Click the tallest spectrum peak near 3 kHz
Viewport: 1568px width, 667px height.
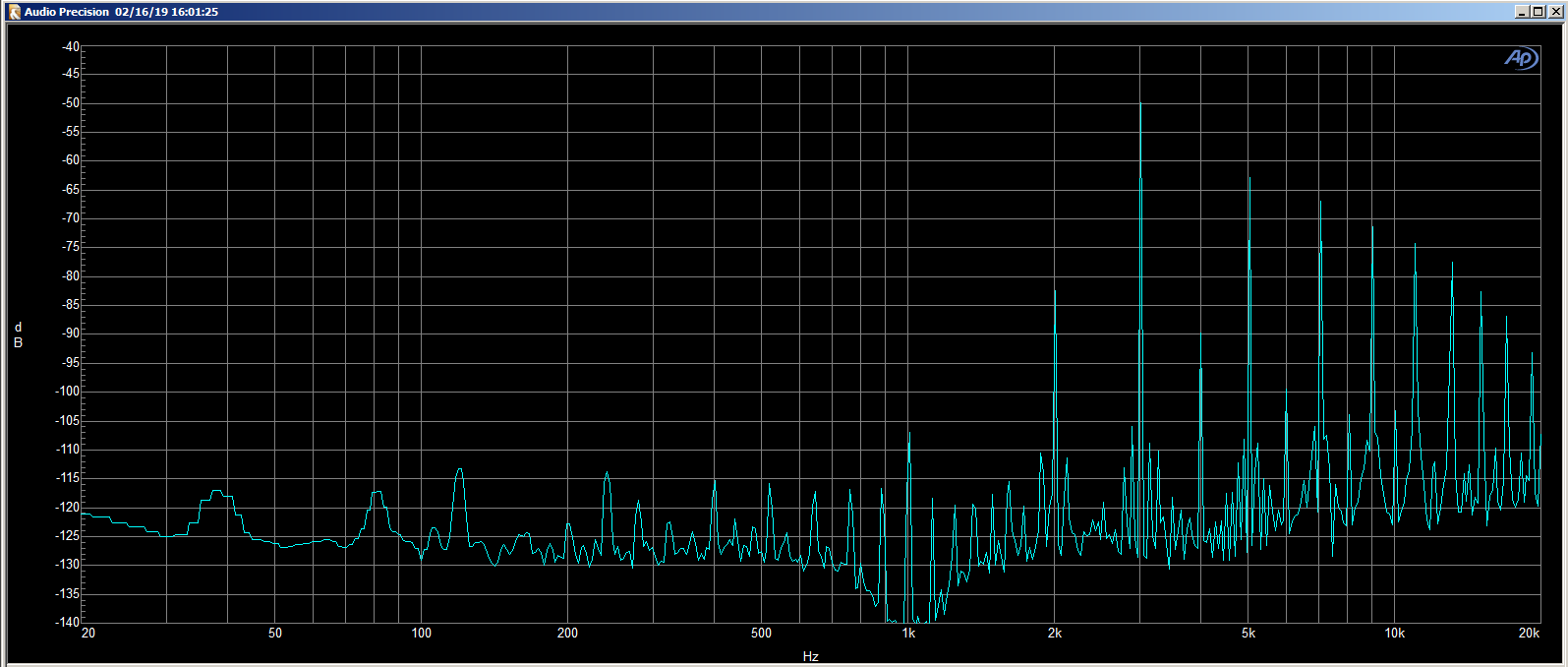(1140, 103)
